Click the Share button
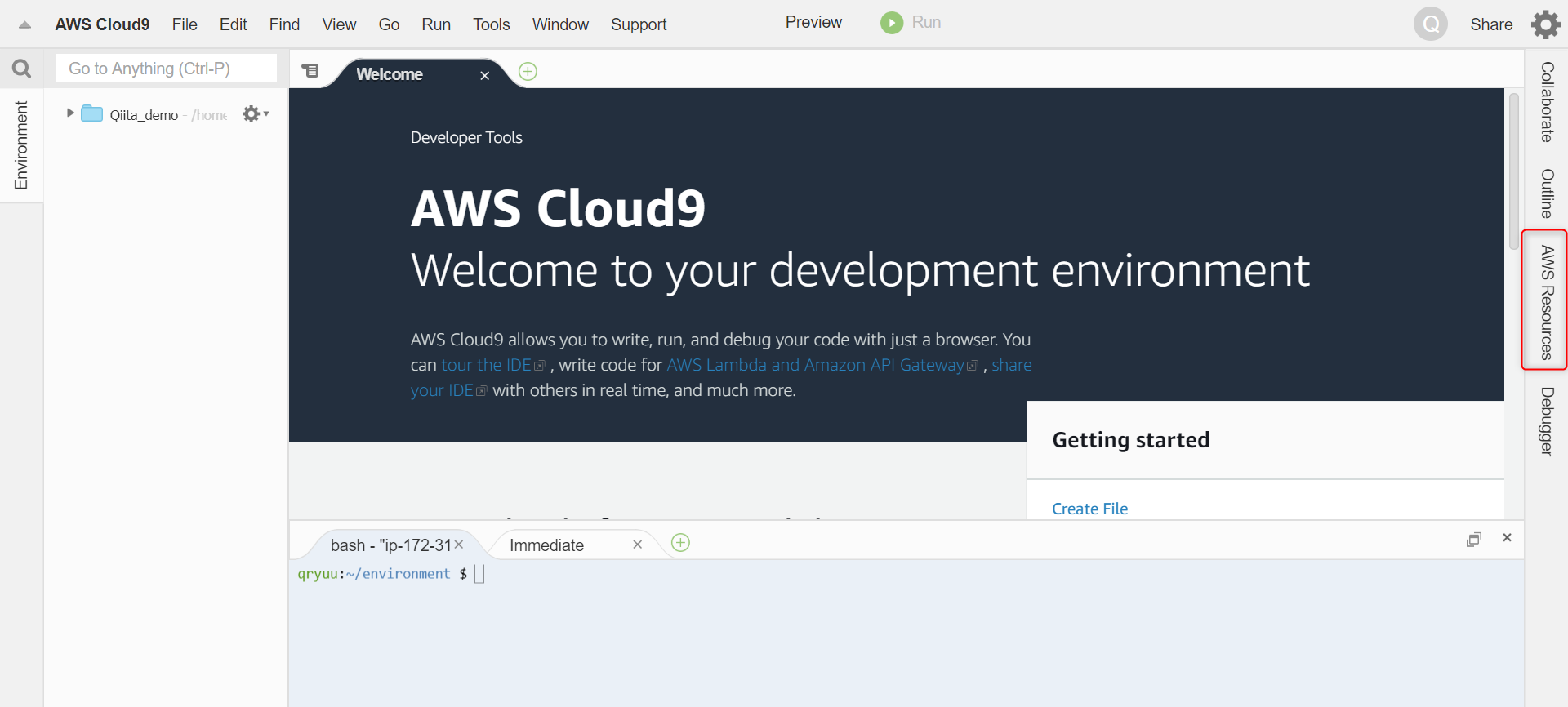1568x707 pixels. click(1490, 24)
